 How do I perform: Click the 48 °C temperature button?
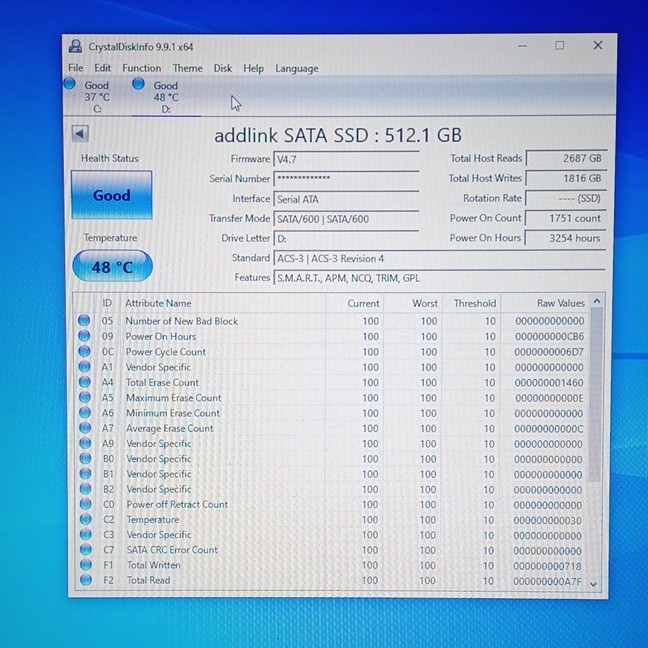[112, 267]
